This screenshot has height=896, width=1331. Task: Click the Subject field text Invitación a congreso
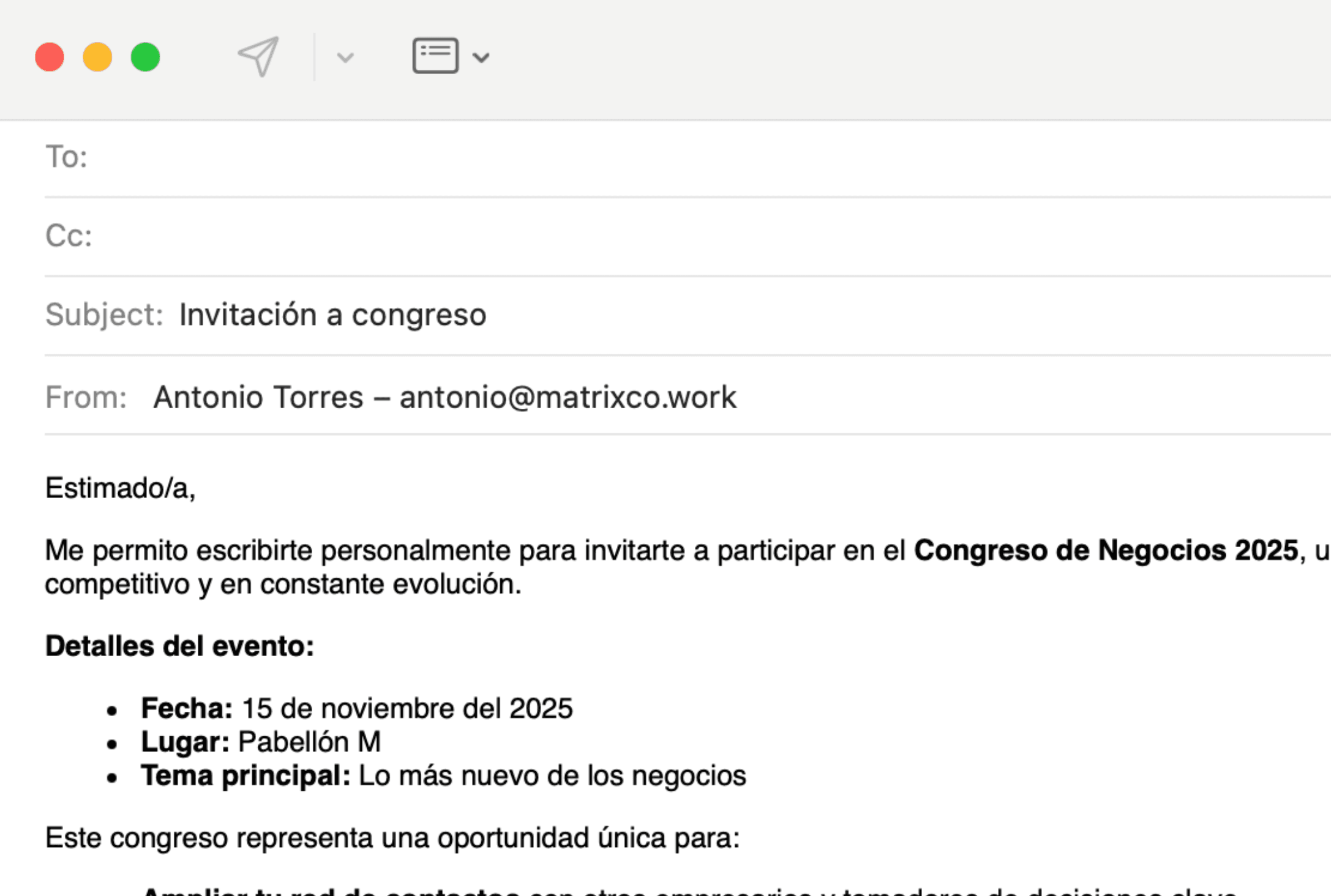click(x=332, y=315)
